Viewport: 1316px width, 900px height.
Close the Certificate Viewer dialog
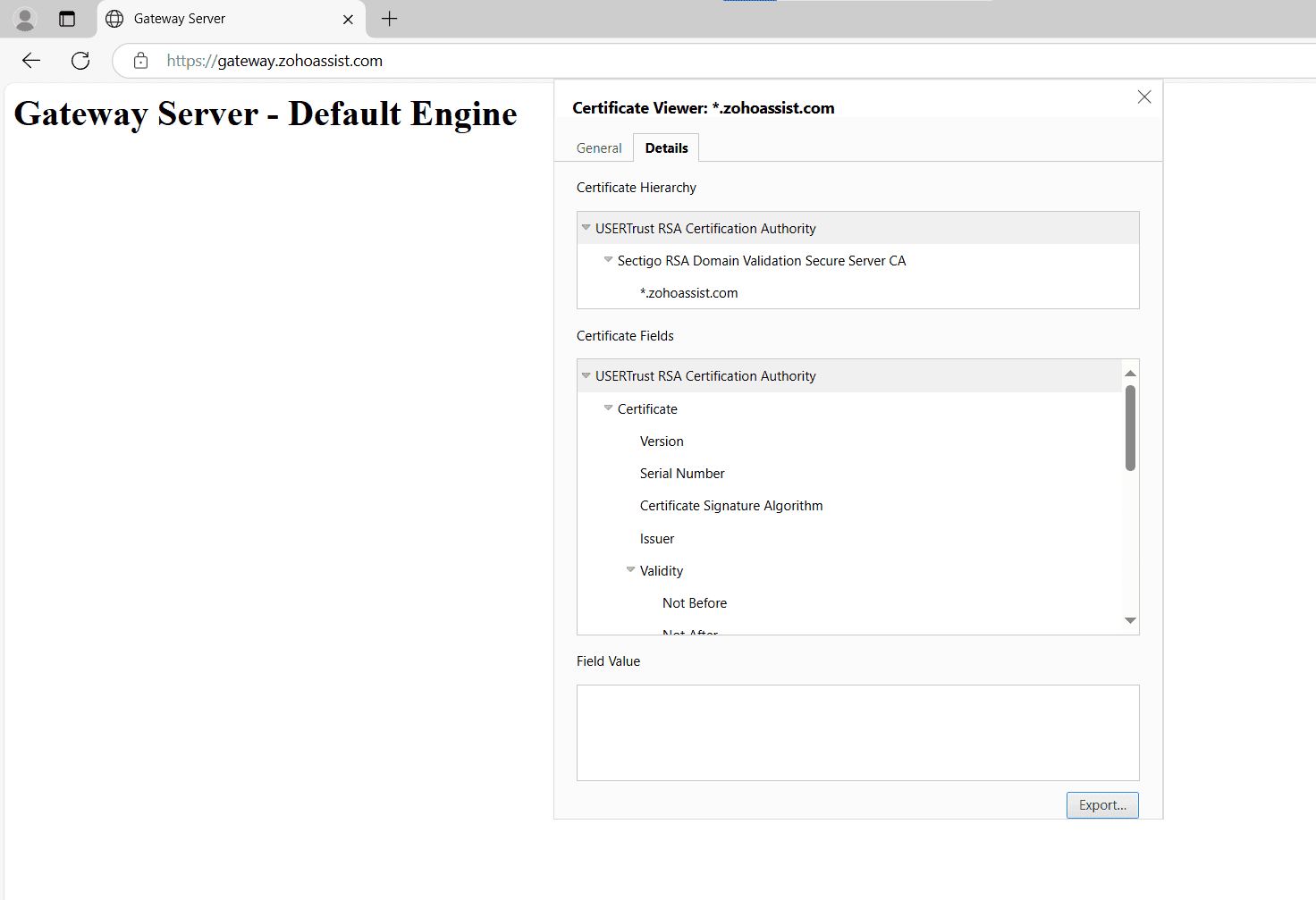coord(1144,97)
